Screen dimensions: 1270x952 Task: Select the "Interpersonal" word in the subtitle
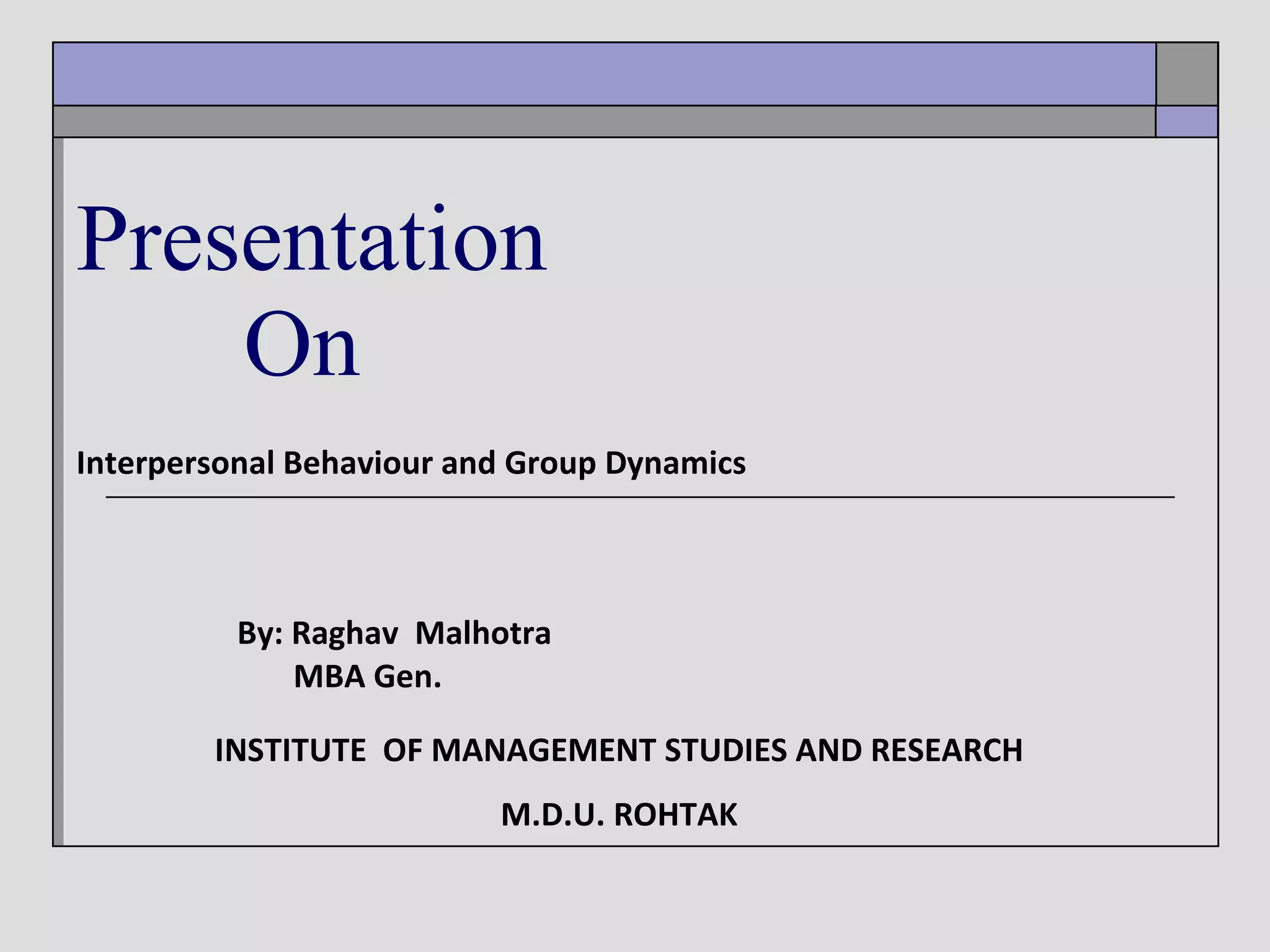(175, 463)
